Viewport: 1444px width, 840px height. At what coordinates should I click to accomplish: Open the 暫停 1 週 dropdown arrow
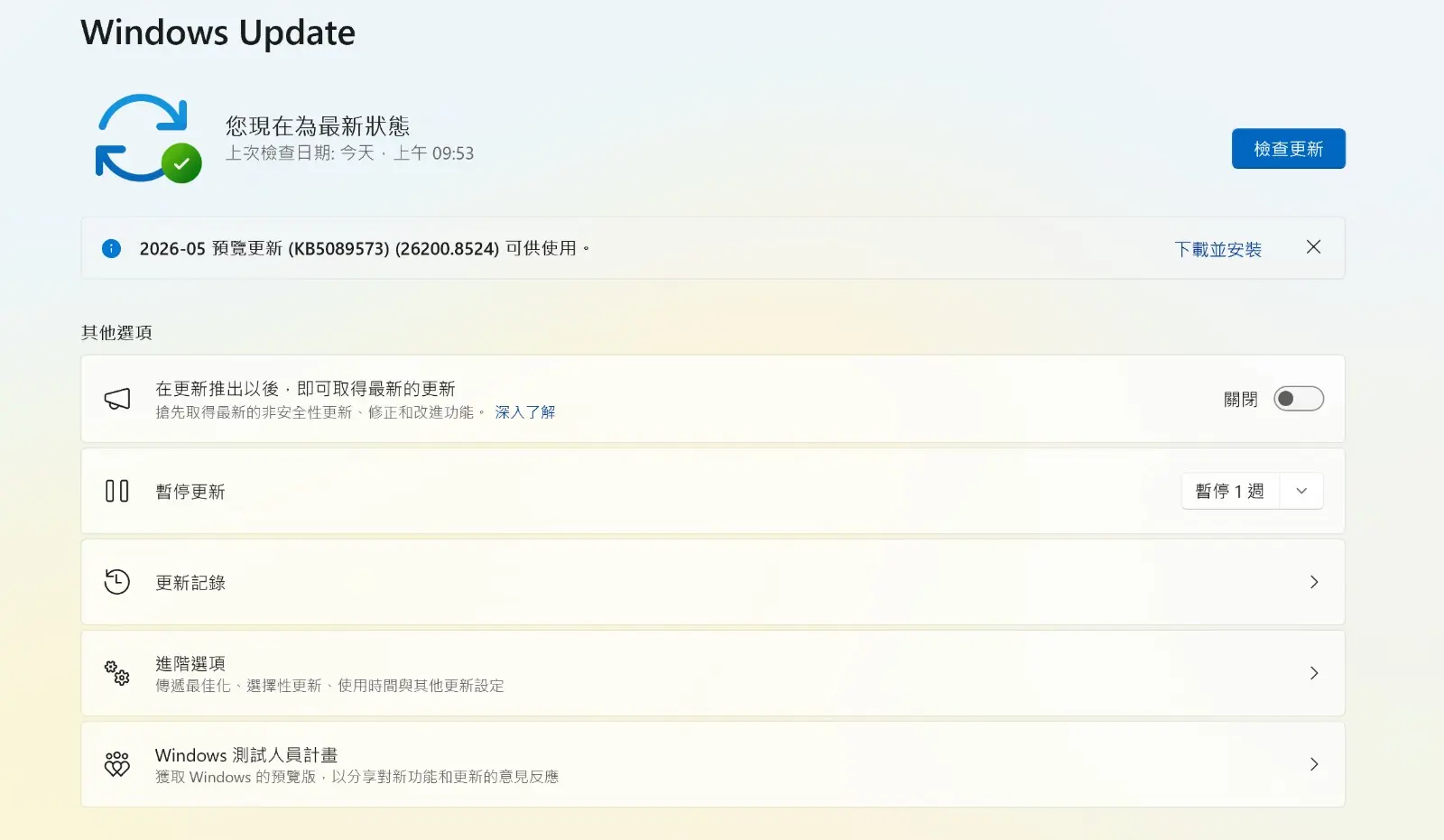tap(1301, 491)
